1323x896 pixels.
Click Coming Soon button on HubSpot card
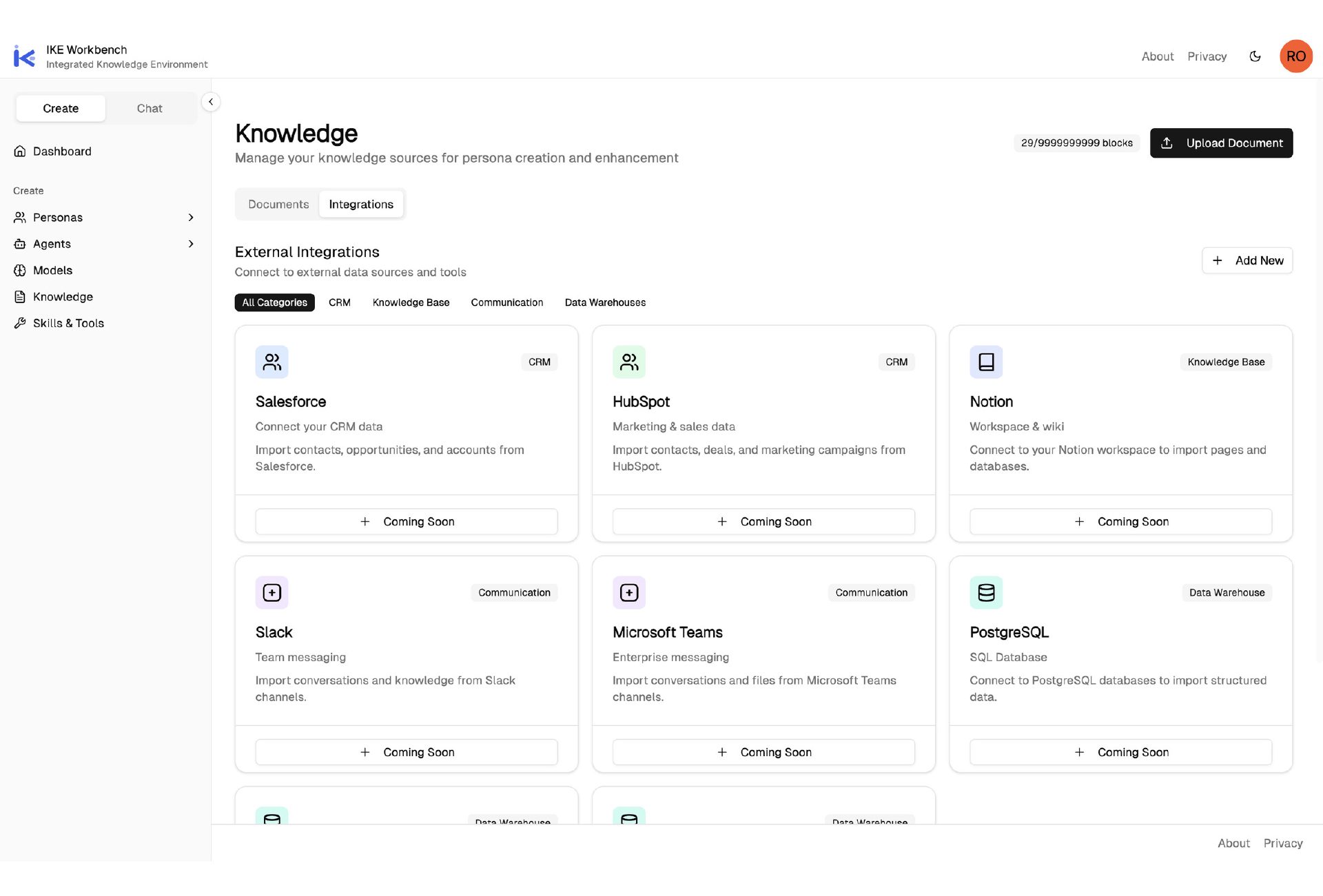coord(763,522)
